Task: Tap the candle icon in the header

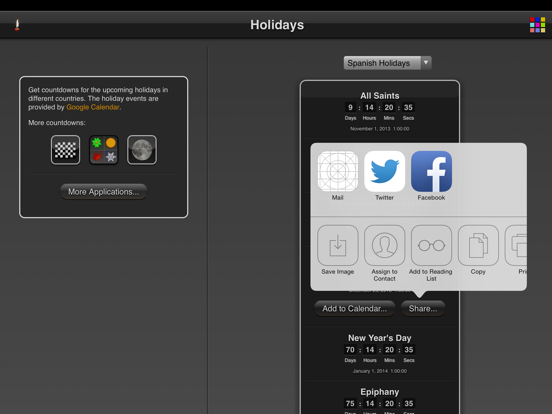Action: click(17, 25)
